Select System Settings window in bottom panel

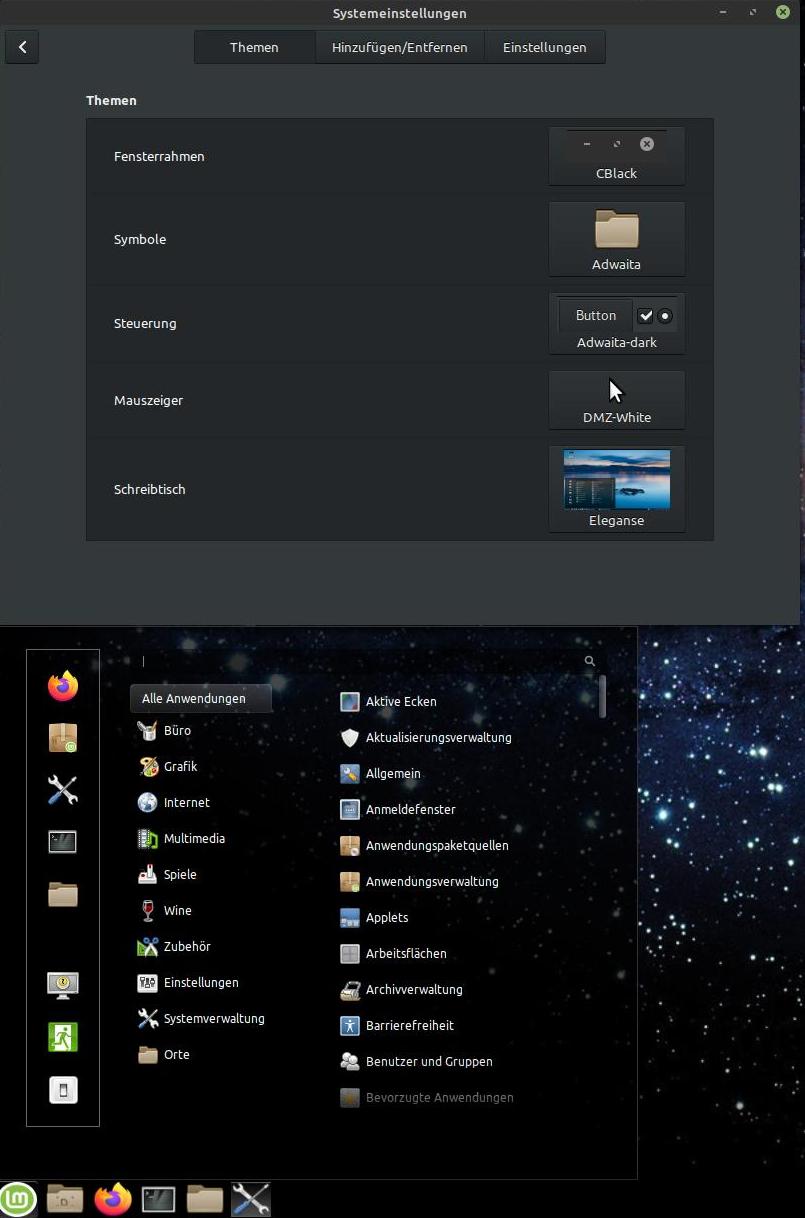click(x=251, y=1199)
